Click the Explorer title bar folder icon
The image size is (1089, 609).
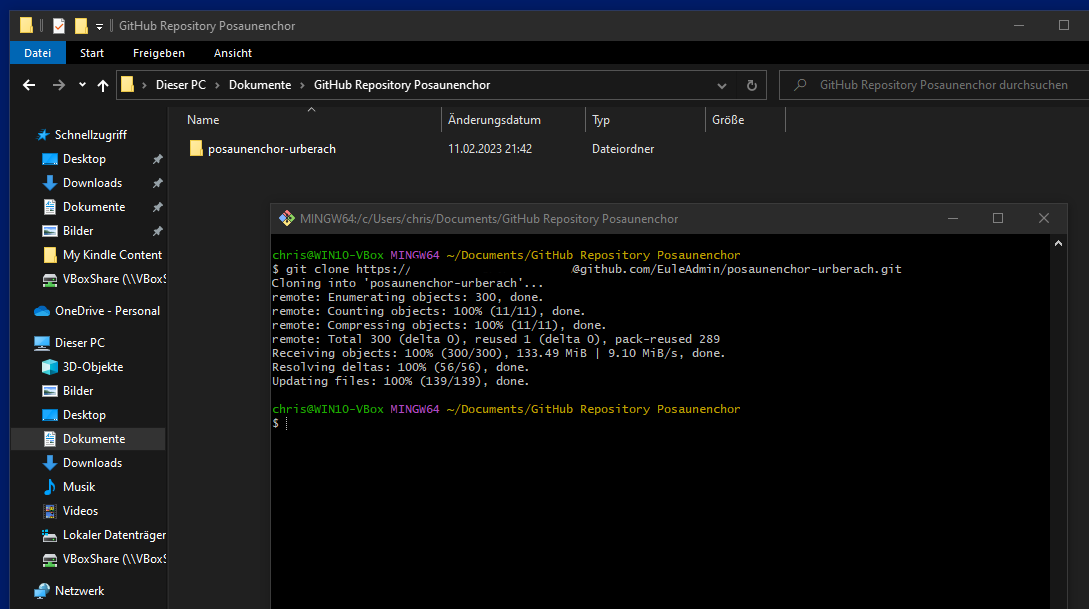tap(26, 26)
